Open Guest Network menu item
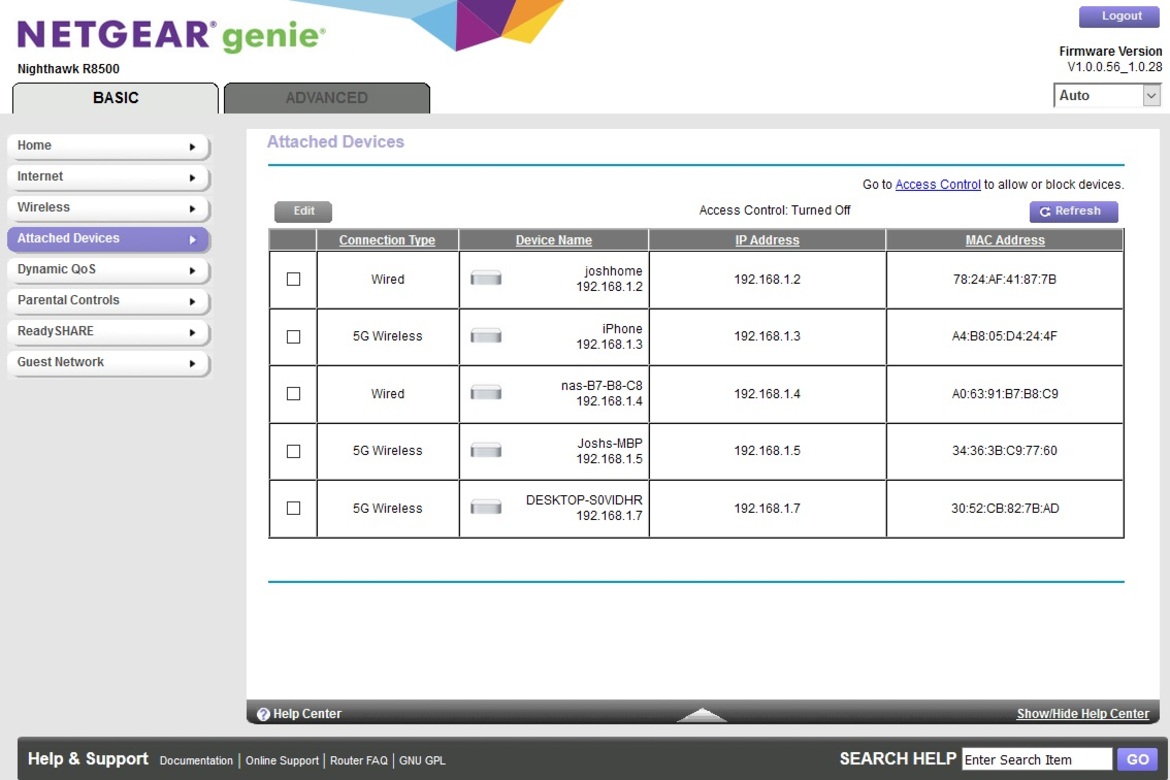This screenshot has width=1170, height=780. click(x=109, y=363)
